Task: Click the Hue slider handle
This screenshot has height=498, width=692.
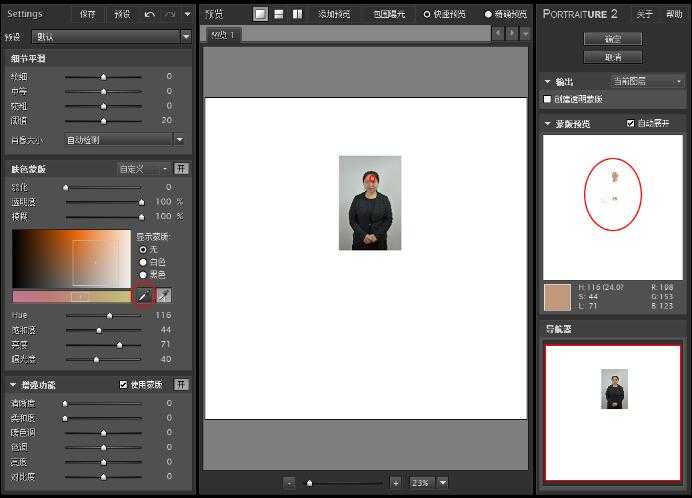Action: [x=109, y=315]
